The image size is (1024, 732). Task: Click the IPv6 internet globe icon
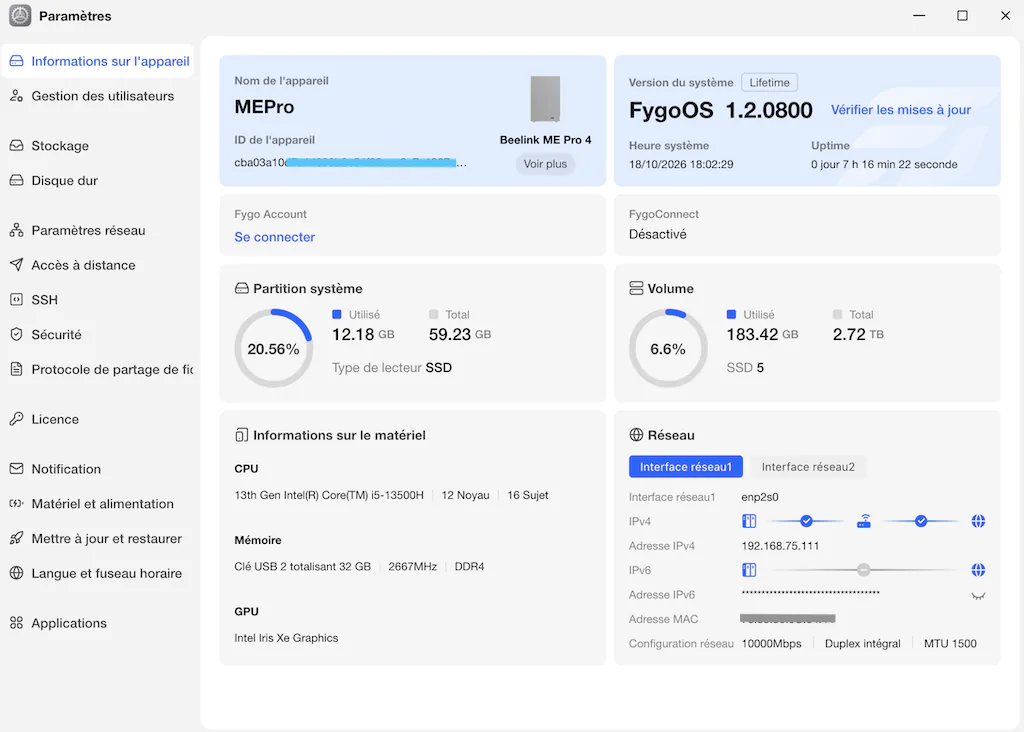pos(978,570)
